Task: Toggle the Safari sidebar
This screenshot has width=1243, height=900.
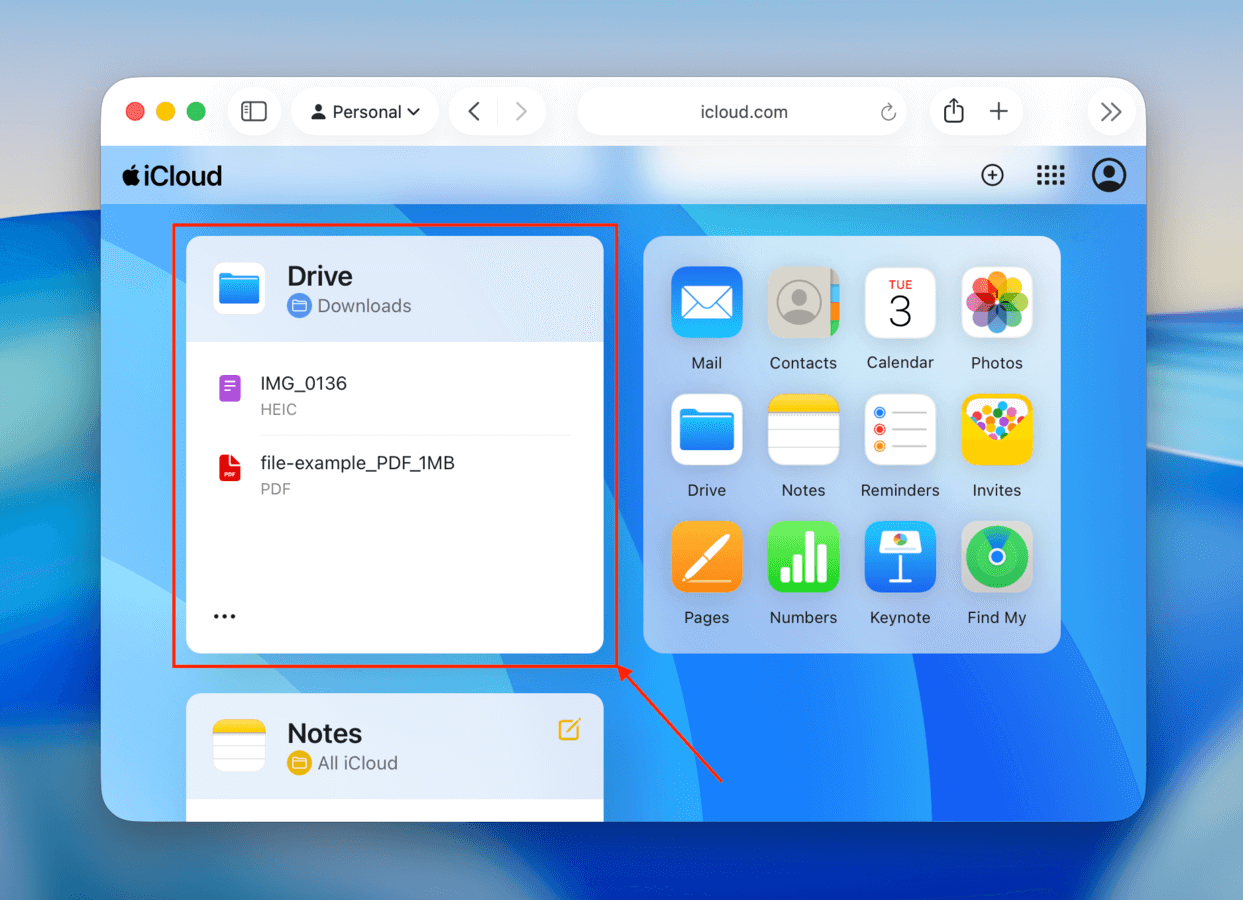Action: [x=254, y=111]
